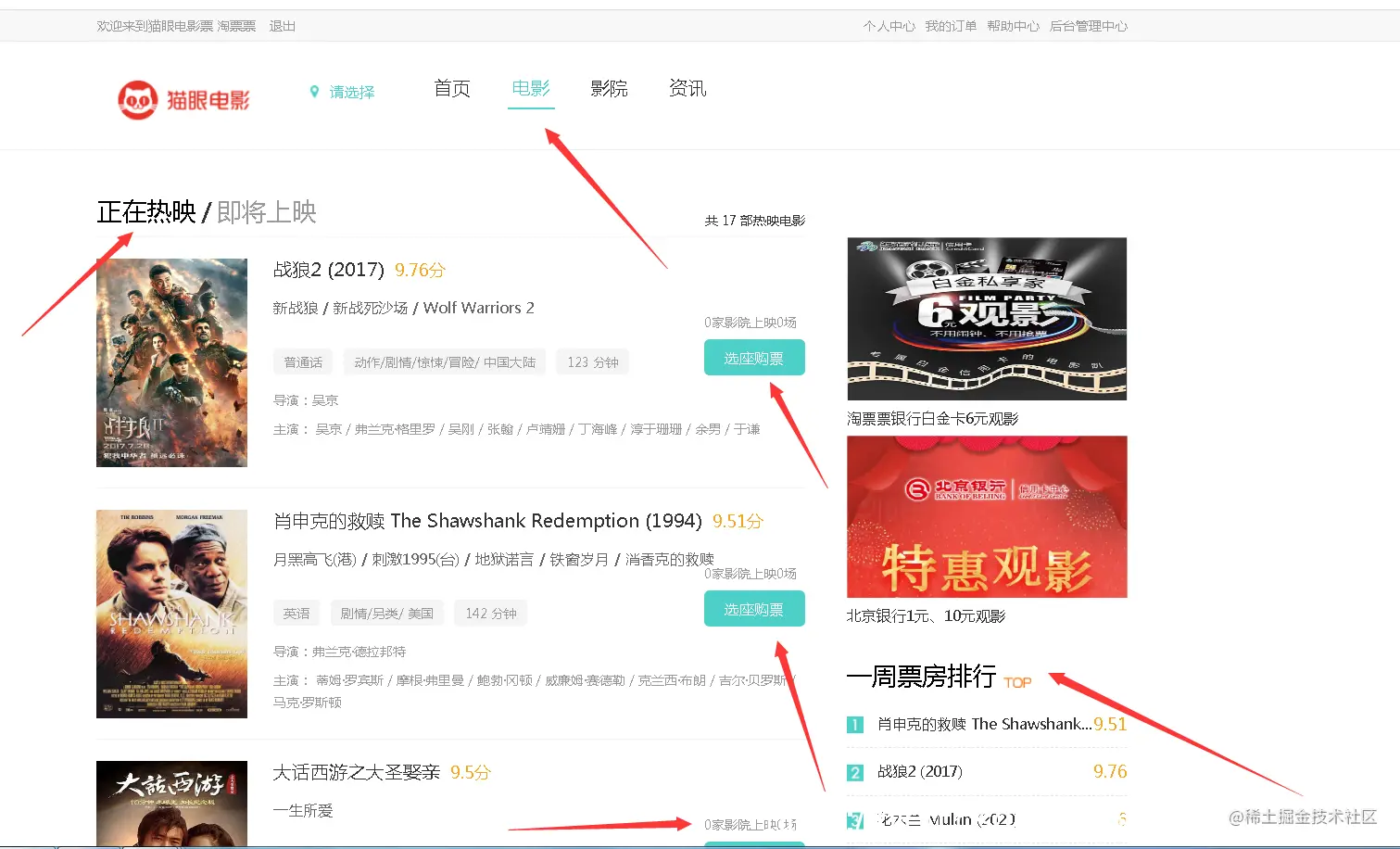Click the 一生所爱 subtitle
This screenshot has width=1400, height=849.
(303, 810)
